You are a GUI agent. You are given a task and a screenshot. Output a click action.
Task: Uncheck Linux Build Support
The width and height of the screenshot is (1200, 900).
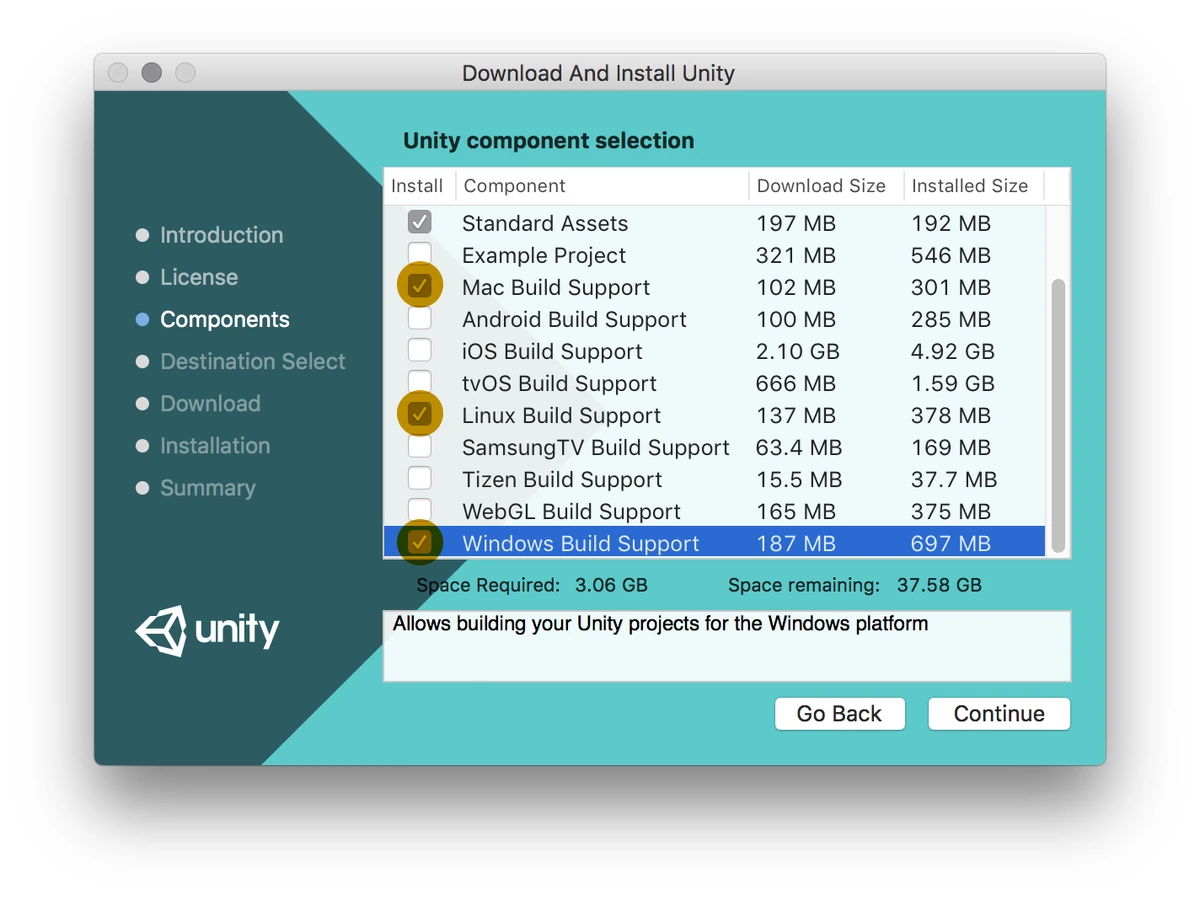click(x=420, y=414)
